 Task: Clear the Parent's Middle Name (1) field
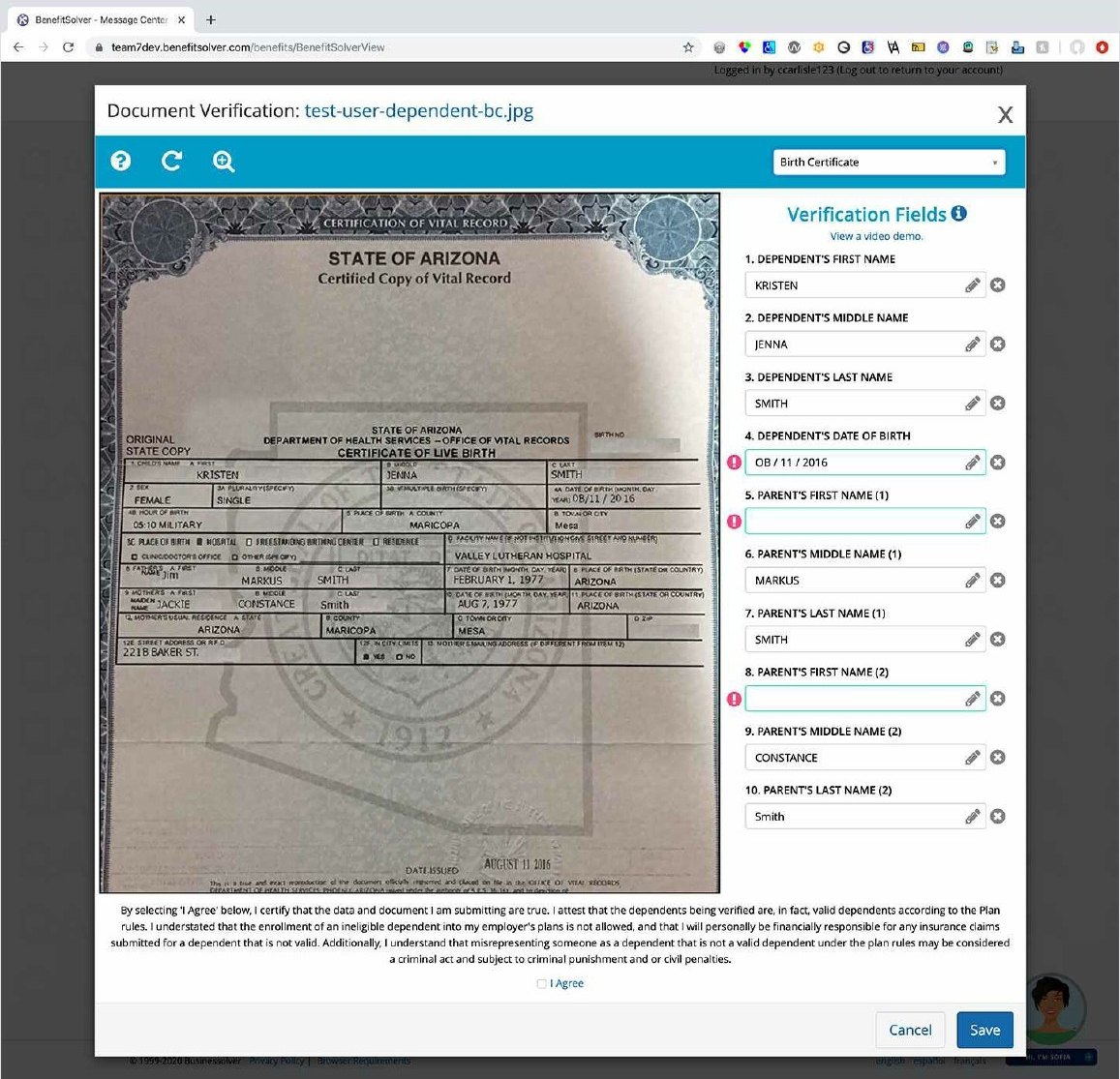tap(998, 580)
